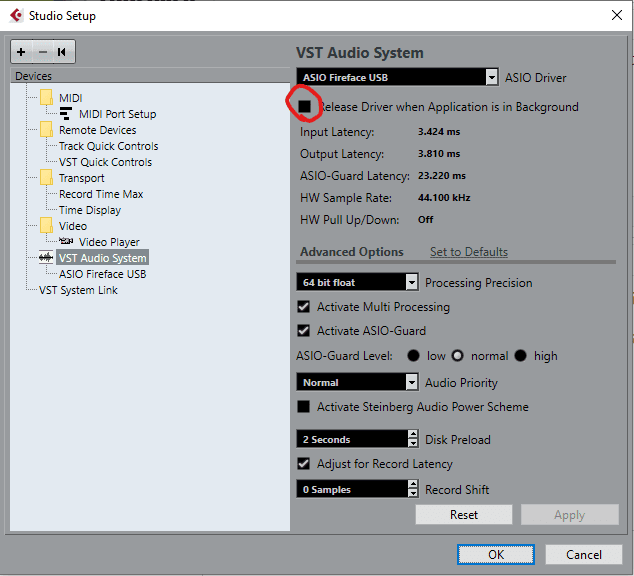This screenshot has height=576, width=634.
Task: Click the MIDI folder icon
Action: (46, 97)
